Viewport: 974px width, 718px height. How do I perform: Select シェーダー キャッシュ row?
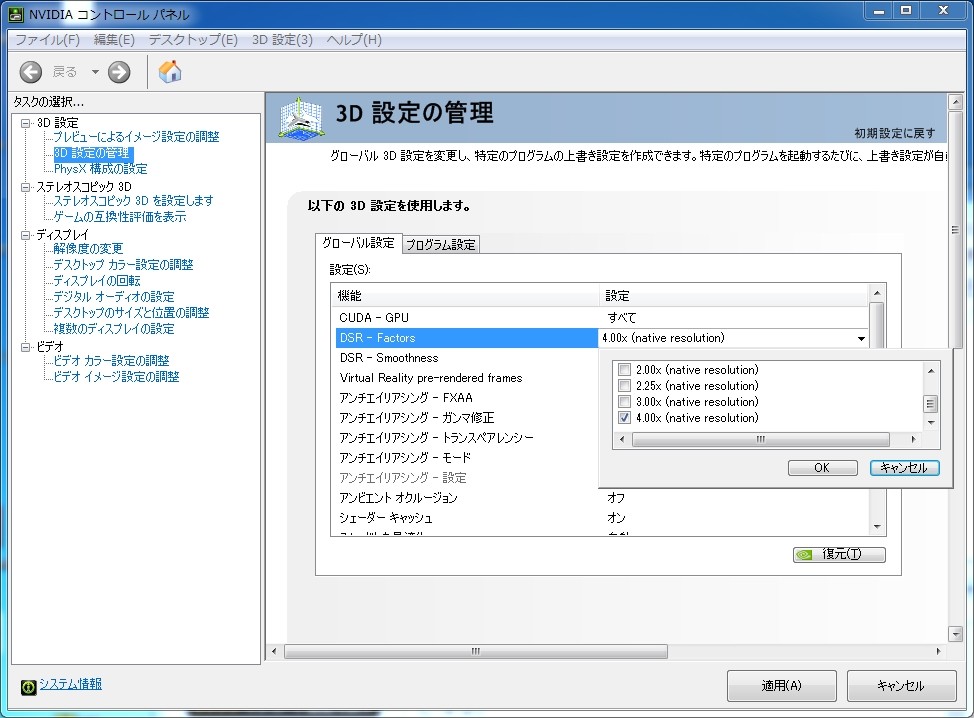click(x=600, y=517)
